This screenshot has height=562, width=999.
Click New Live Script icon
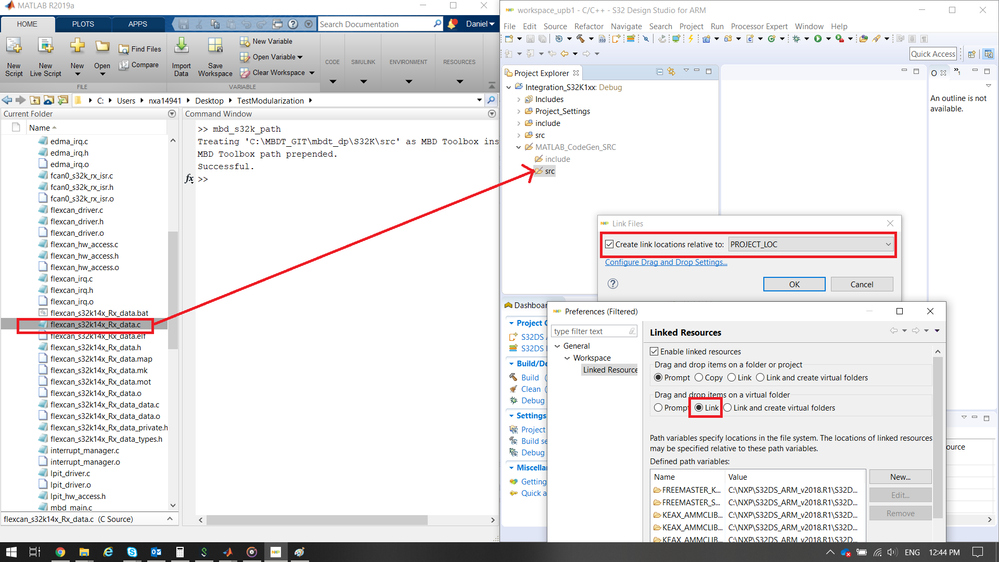pyautogui.click(x=45, y=46)
